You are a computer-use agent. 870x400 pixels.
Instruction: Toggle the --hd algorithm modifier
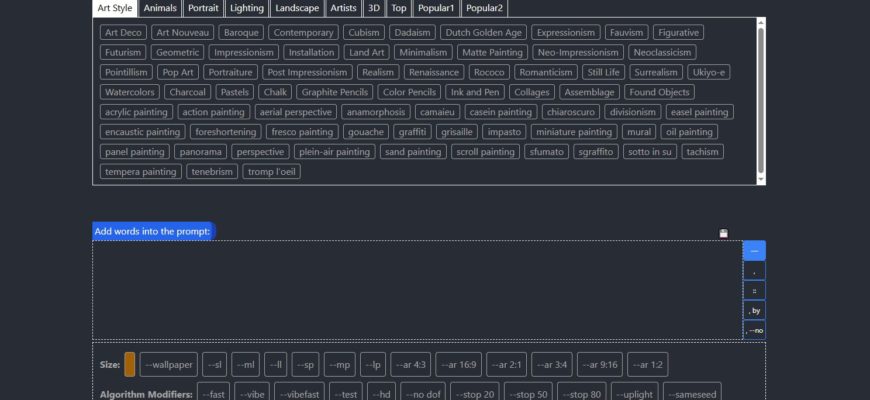click(x=382, y=394)
